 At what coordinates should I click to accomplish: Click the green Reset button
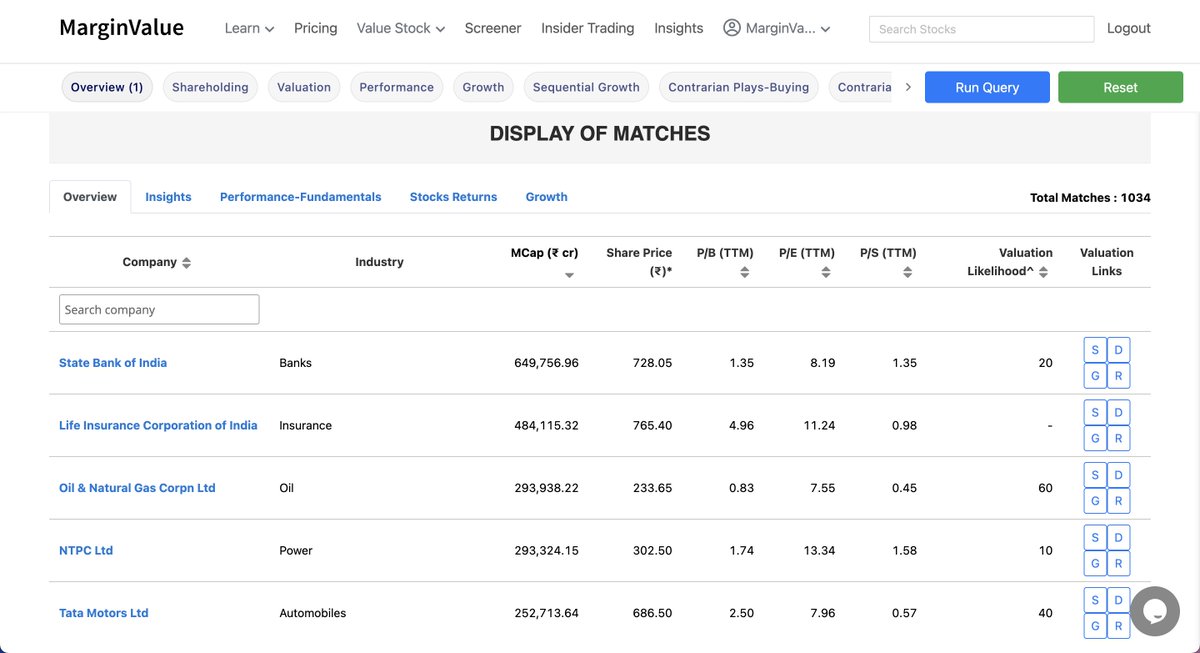click(x=1120, y=87)
